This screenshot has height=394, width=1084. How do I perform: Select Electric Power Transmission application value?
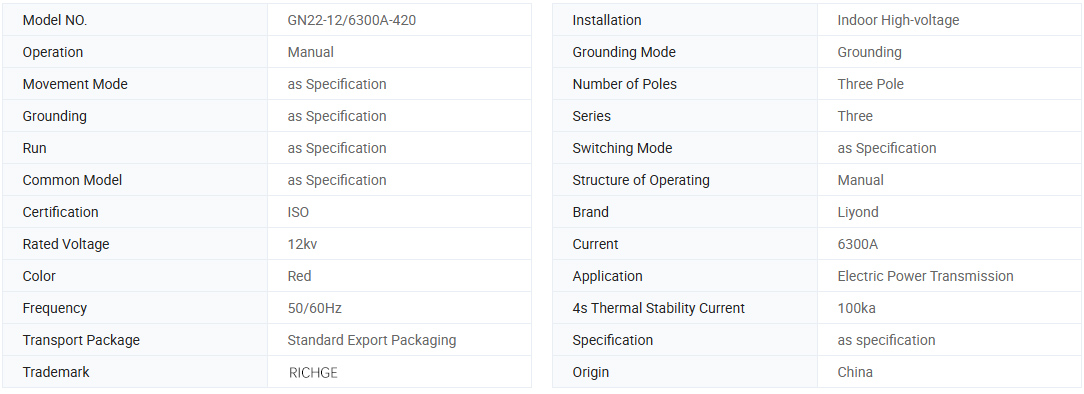tap(925, 276)
